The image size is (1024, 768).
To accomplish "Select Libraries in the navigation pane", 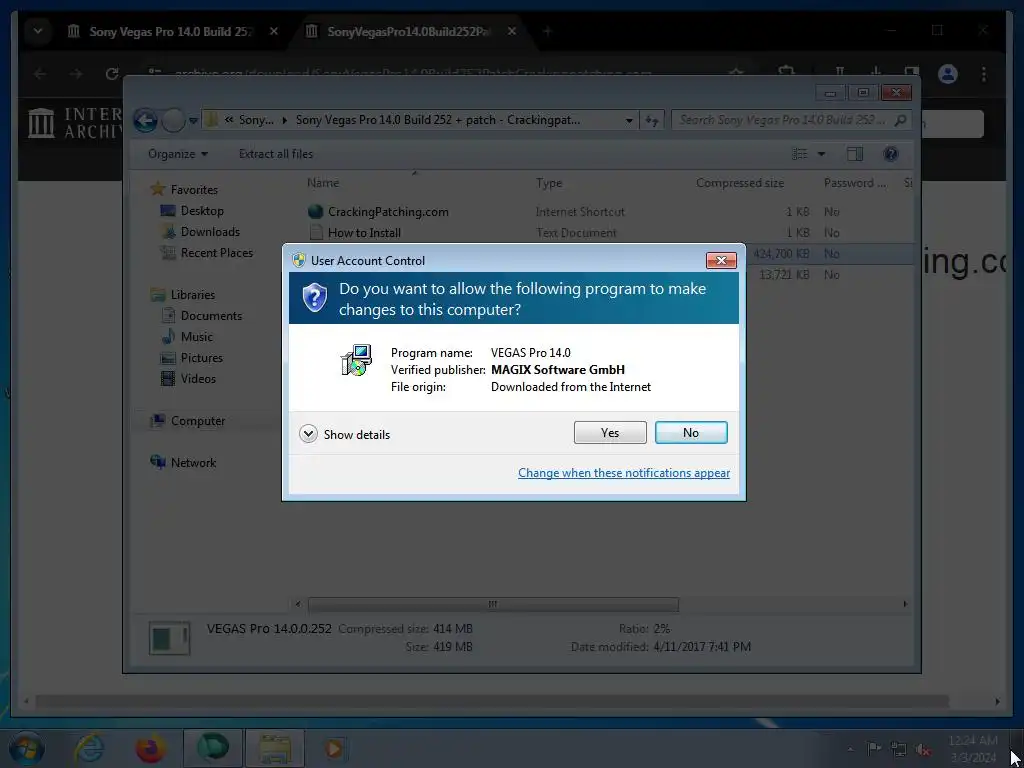I will (193, 295).
